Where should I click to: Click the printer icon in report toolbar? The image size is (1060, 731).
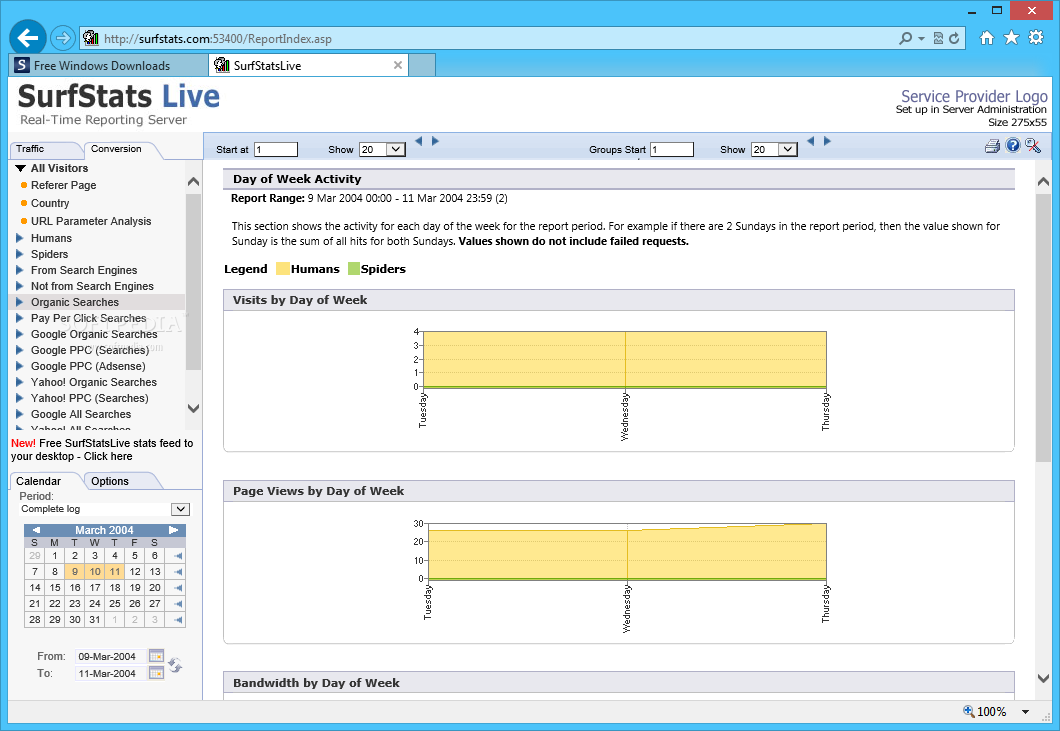[992, 145]
